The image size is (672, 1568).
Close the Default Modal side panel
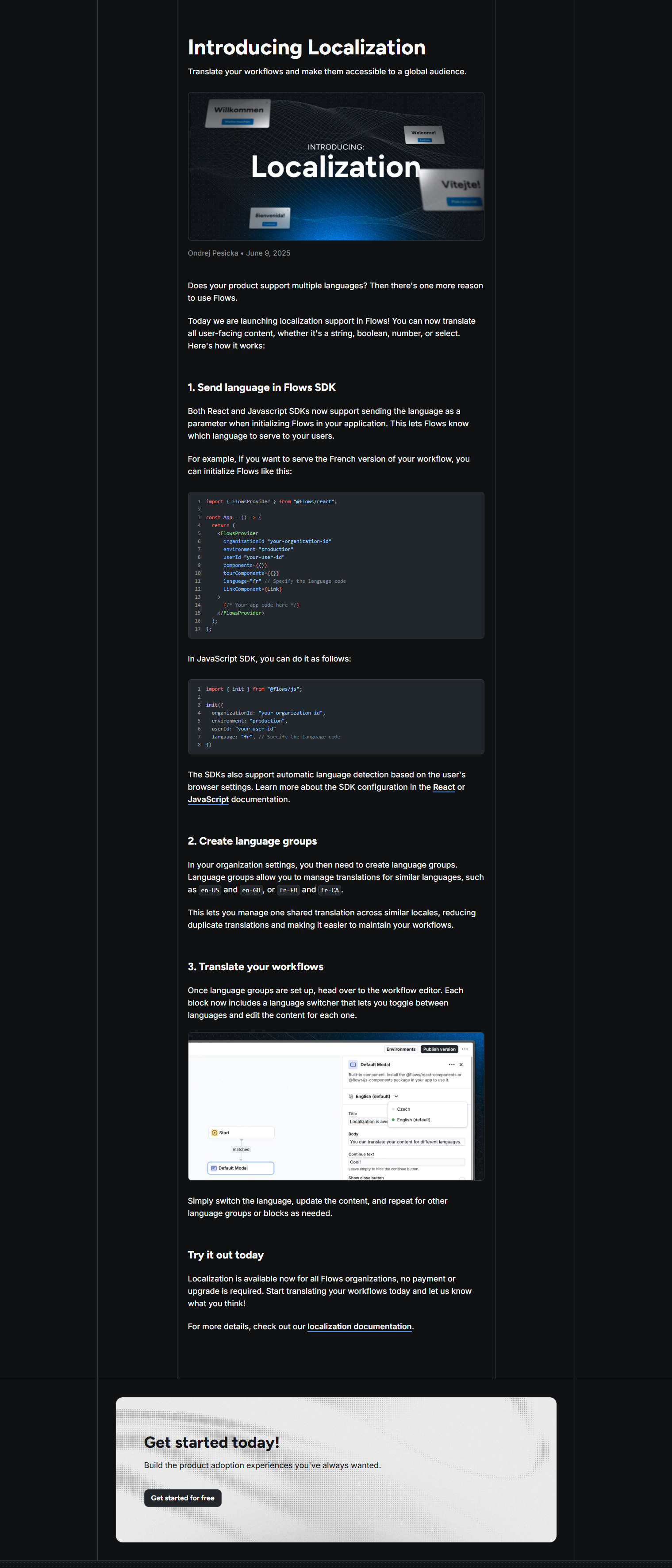[x=461, y=1065]
